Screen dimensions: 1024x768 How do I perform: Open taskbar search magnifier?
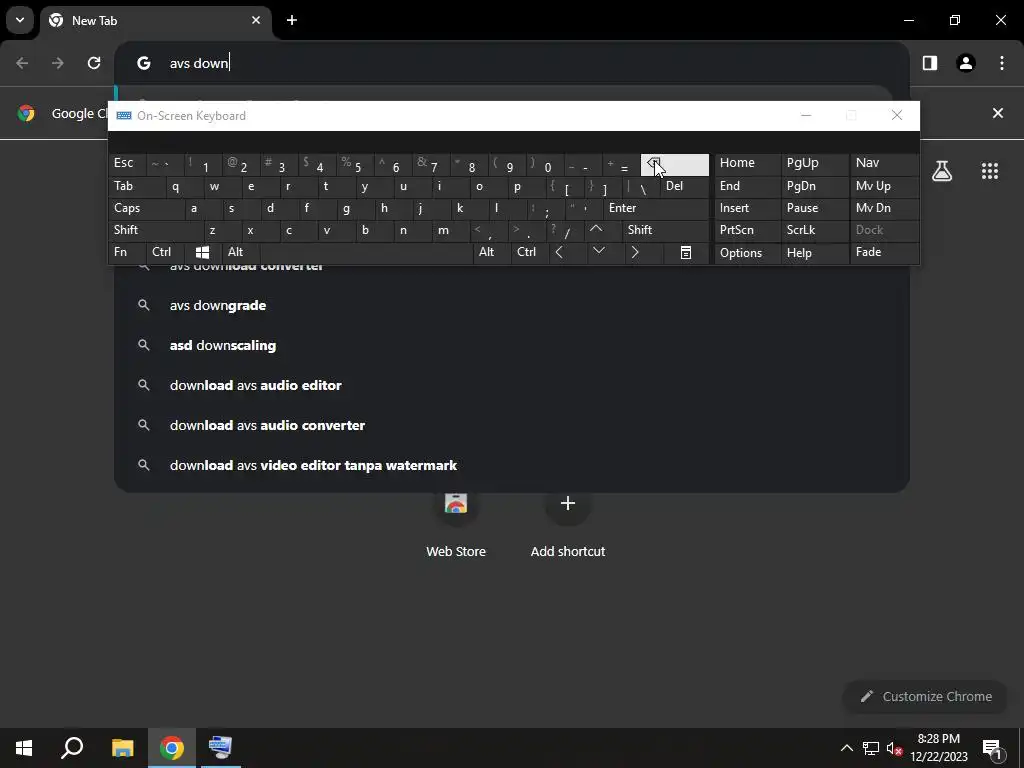tap(72, 748)
